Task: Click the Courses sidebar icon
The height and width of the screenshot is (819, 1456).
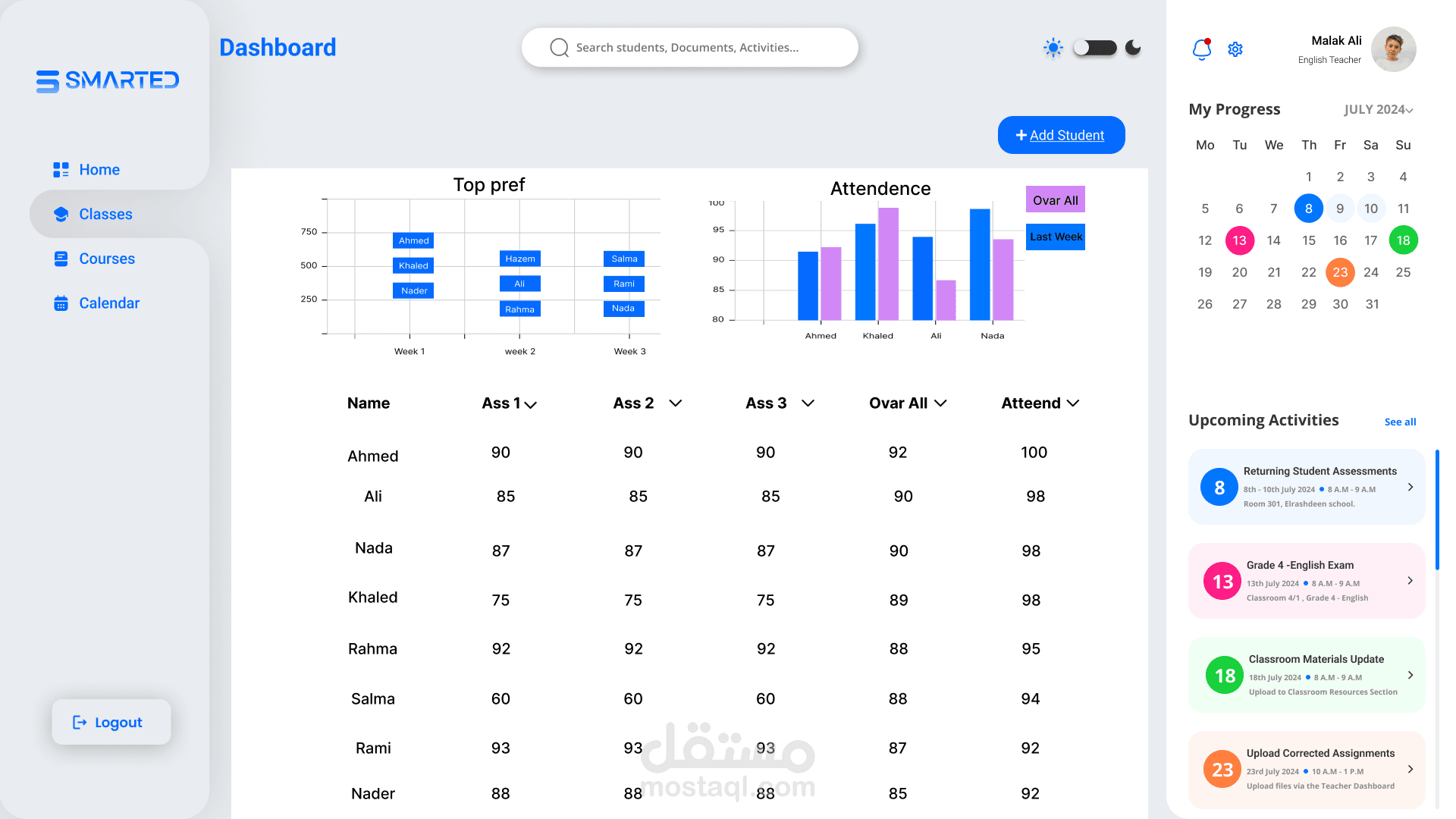Action: coord(61,259)
